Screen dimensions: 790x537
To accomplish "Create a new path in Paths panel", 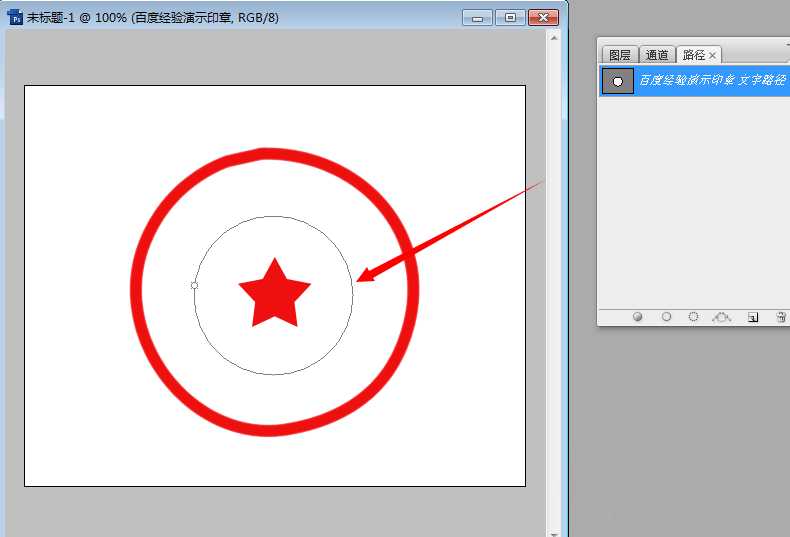I will click(753, 317).
